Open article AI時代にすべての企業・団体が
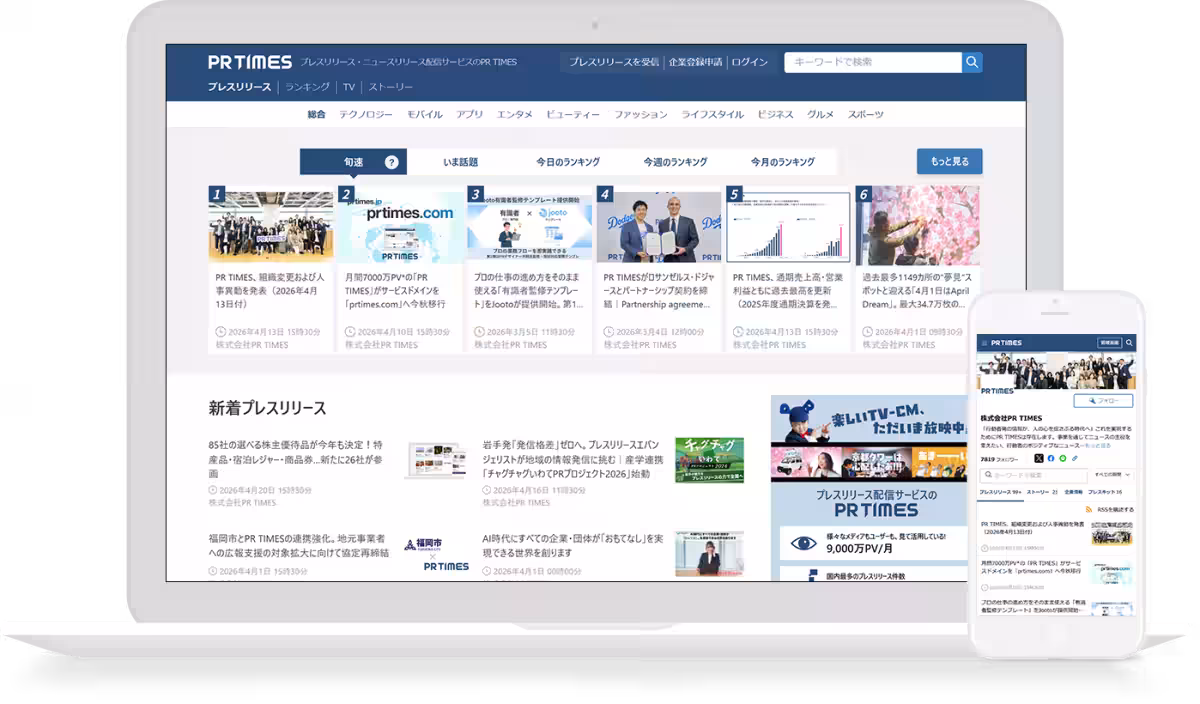Screen dimensions: 1200x704 pos(573,546)
